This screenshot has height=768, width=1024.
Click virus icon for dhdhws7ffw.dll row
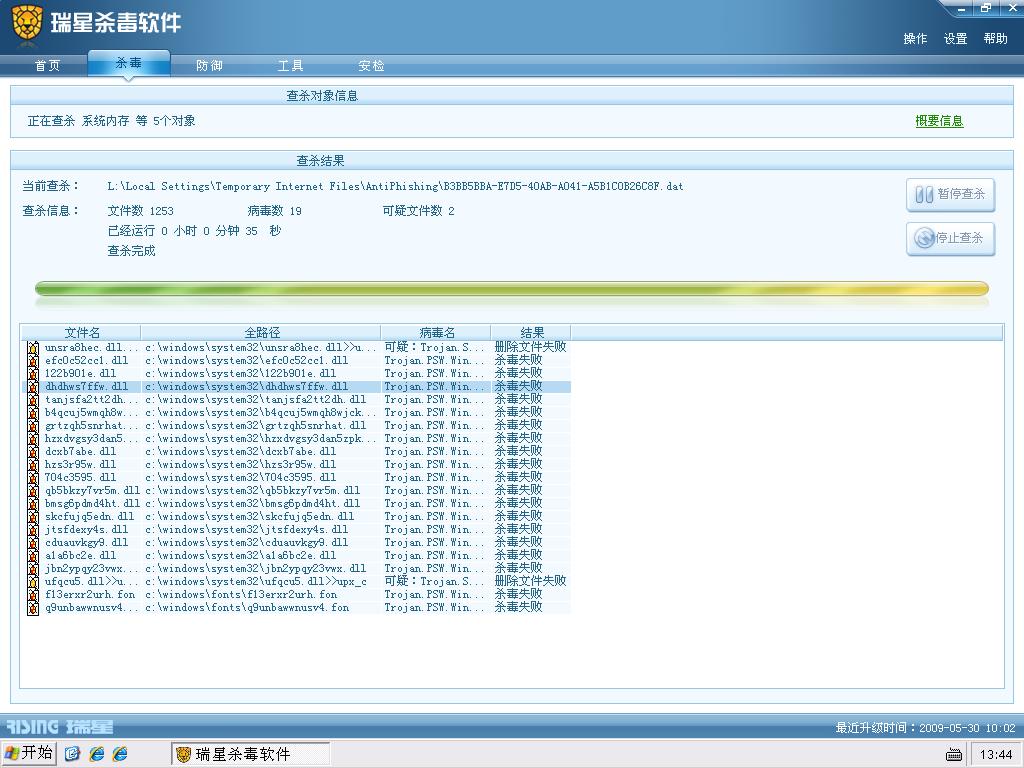point(33,387)
